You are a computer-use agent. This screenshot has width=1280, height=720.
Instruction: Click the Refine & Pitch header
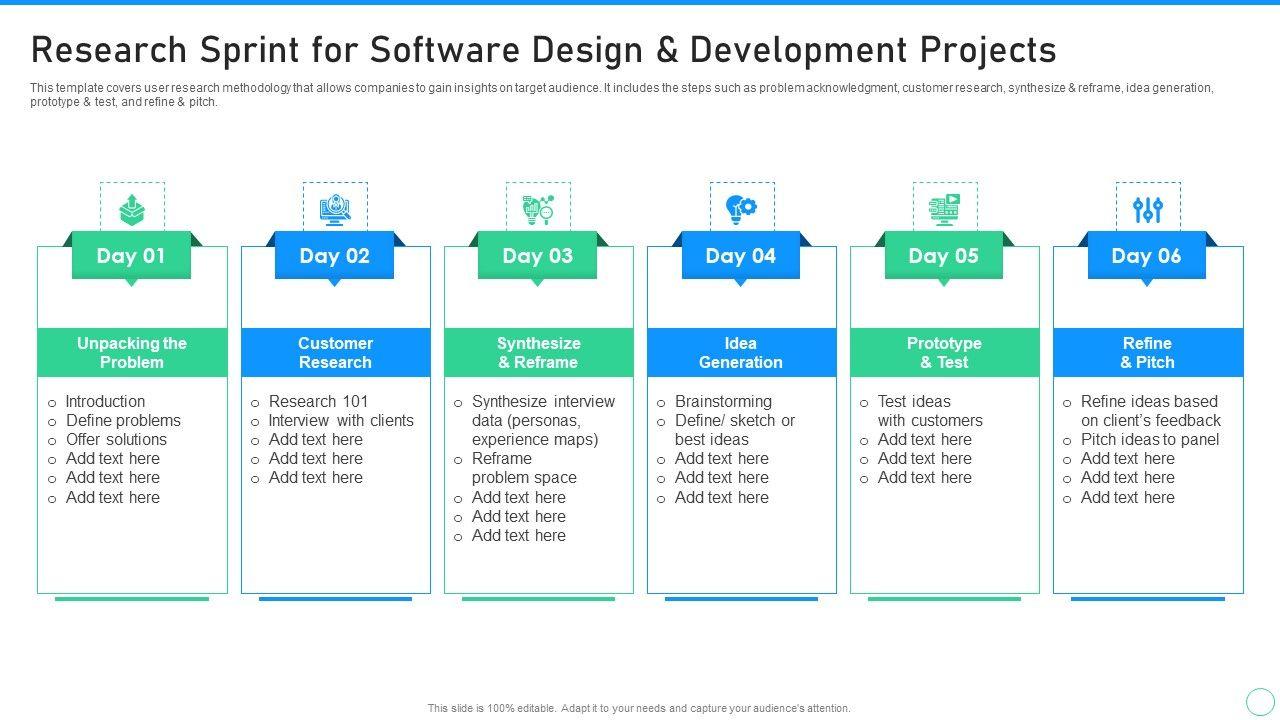coord(1147,353)
